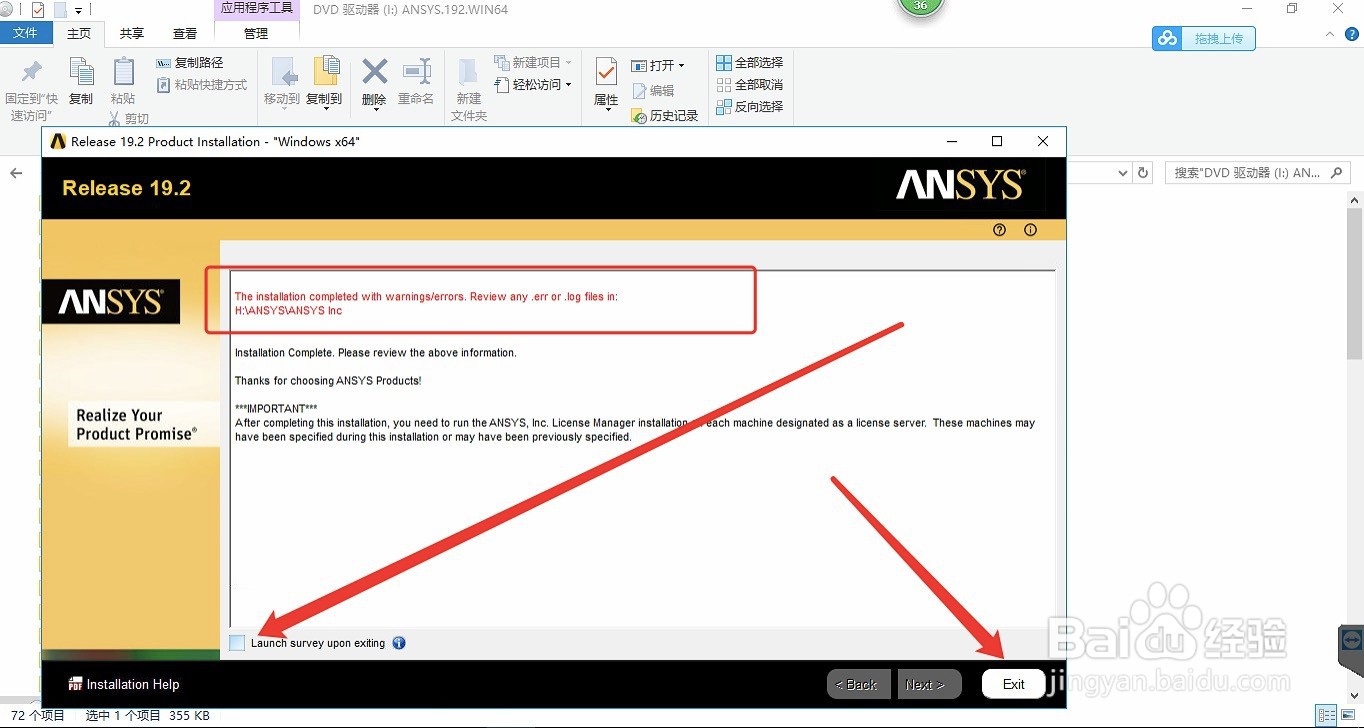Image resolution: width=1364 pixels, height=728 pixels.
Task: Click the disabled Next button
Action: 929,684
